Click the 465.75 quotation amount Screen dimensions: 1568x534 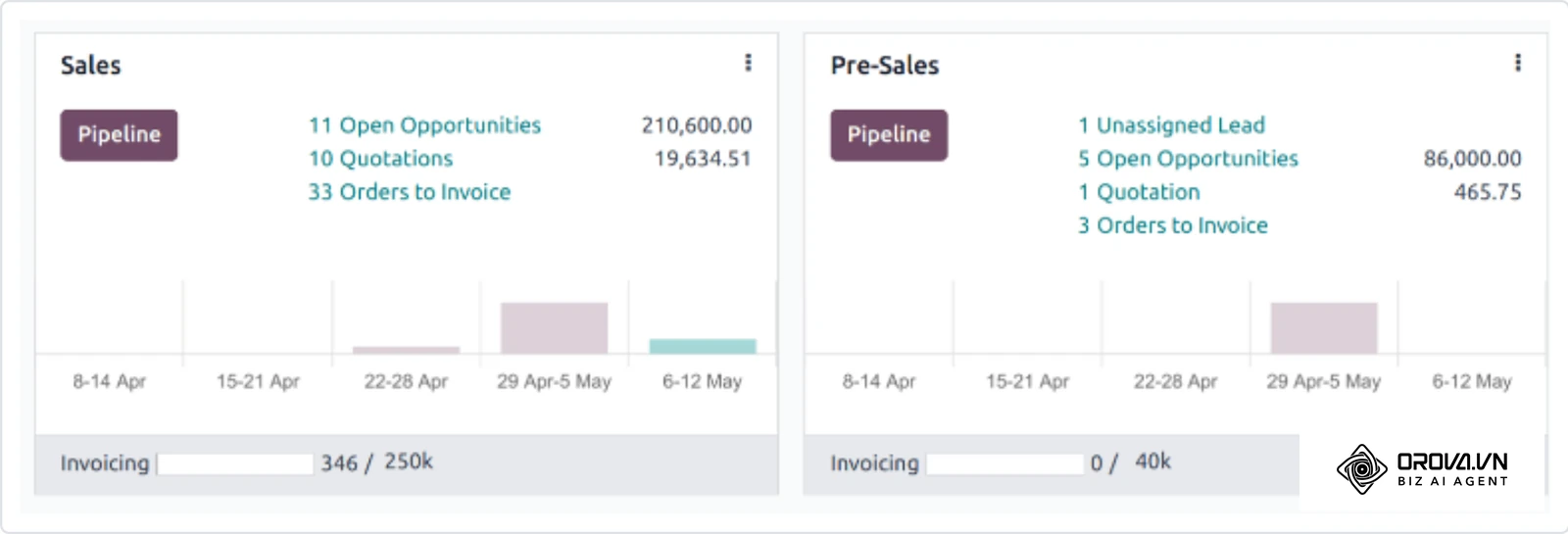pos(1488,192)
